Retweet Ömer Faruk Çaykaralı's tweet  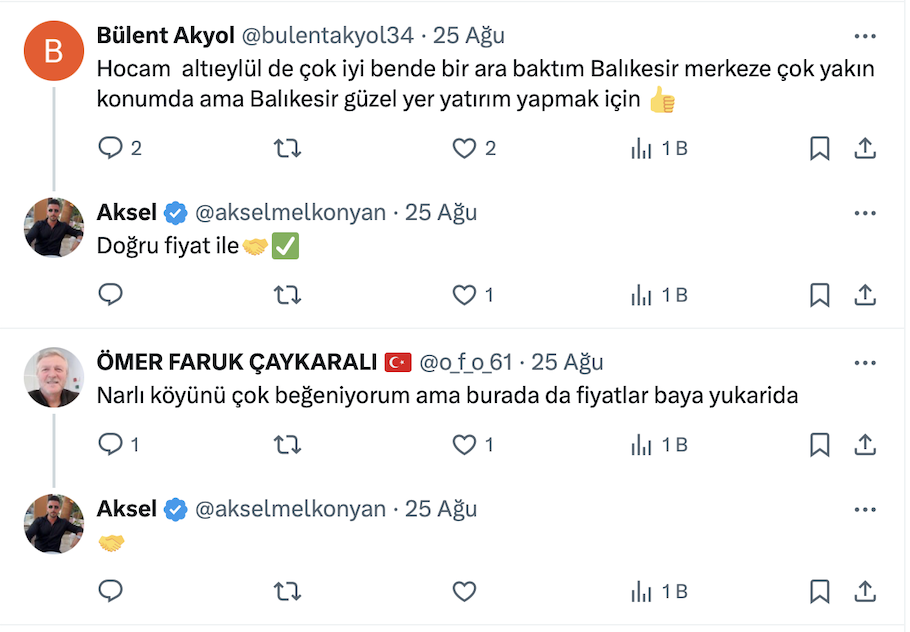pos(287,445)
